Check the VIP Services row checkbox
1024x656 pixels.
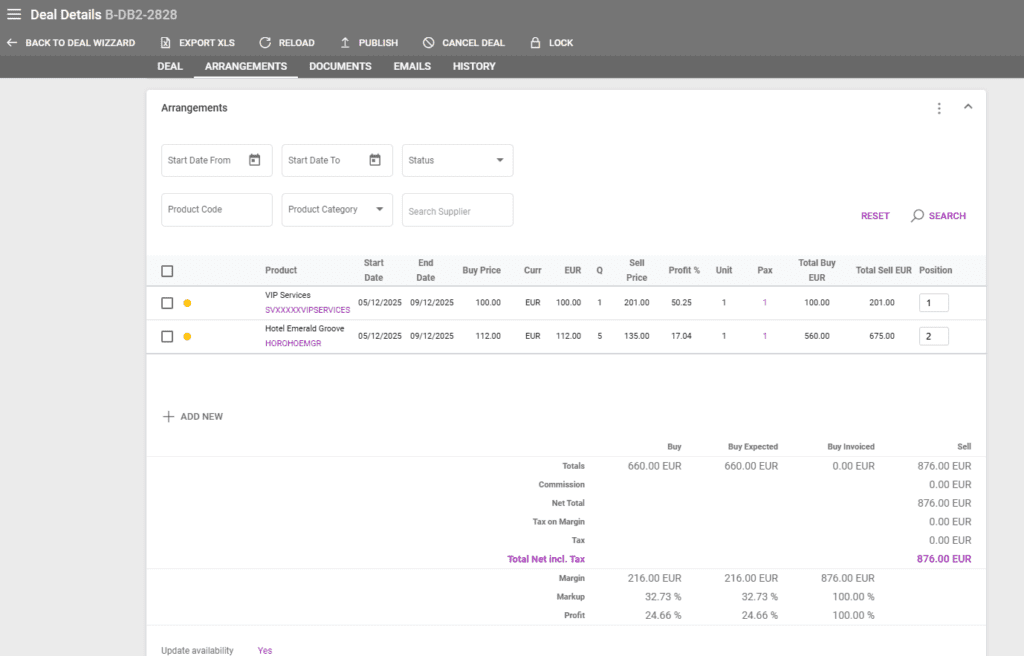pyautogui.click(x=167, y=303)
